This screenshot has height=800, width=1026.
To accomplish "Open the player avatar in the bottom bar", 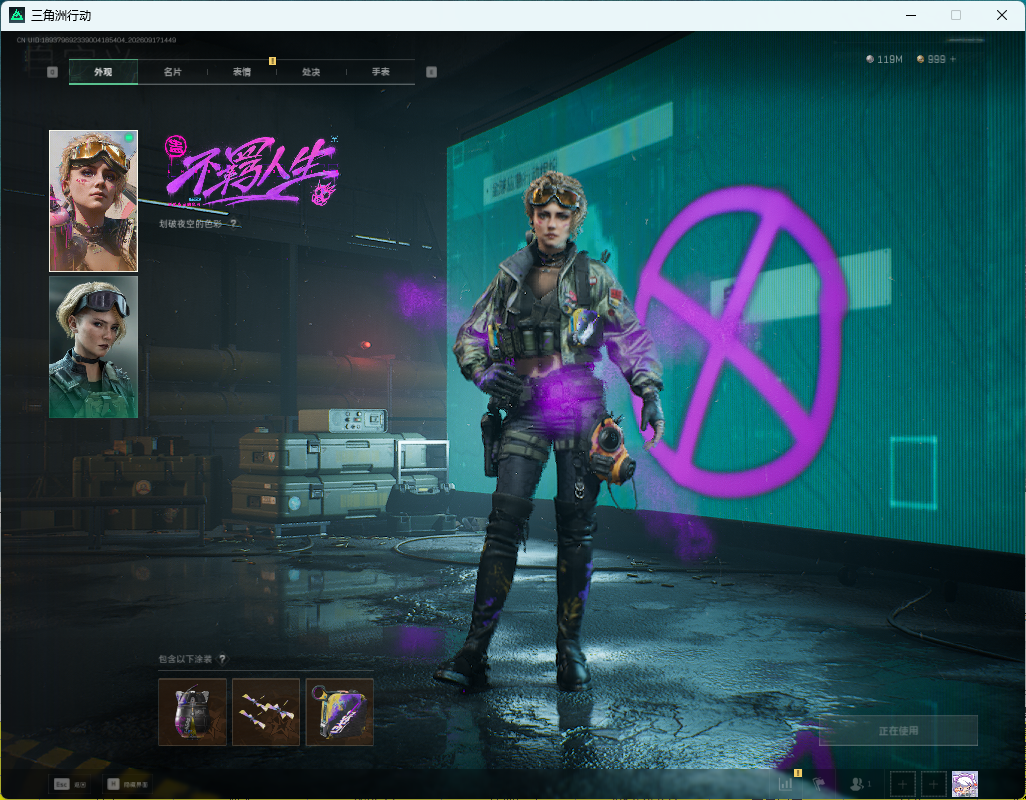I will 964,784.
